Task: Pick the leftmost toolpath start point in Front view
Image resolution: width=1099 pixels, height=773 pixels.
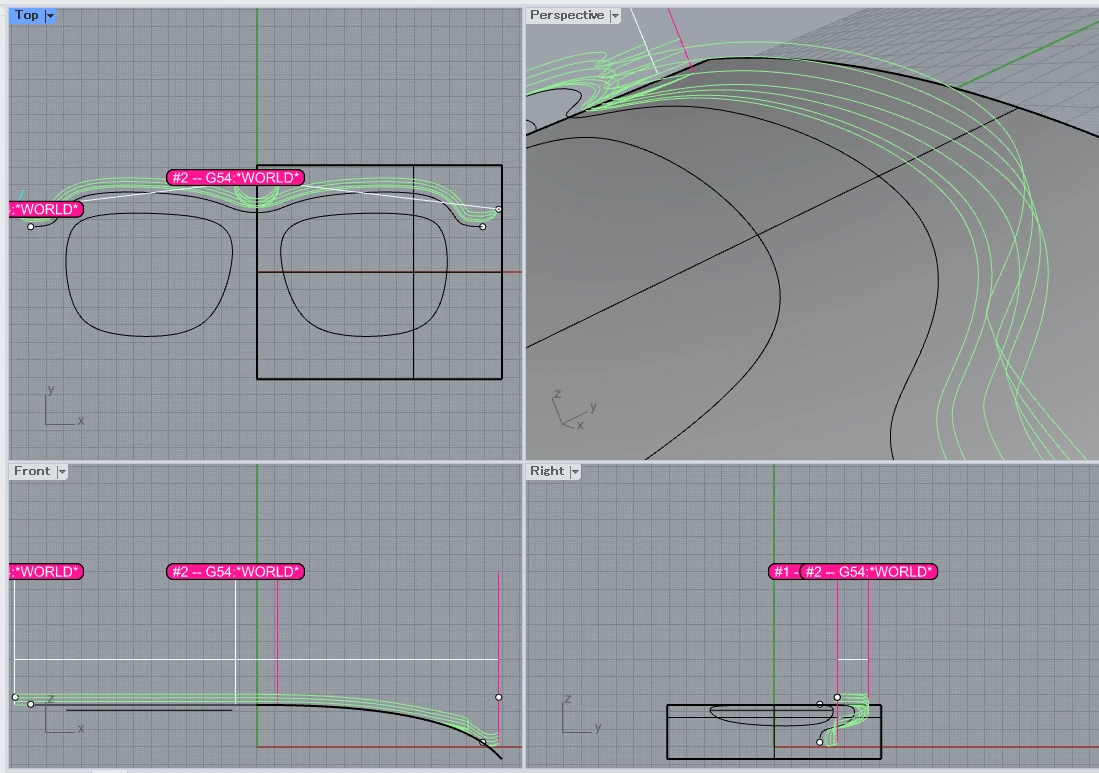Action: (15, 697)
